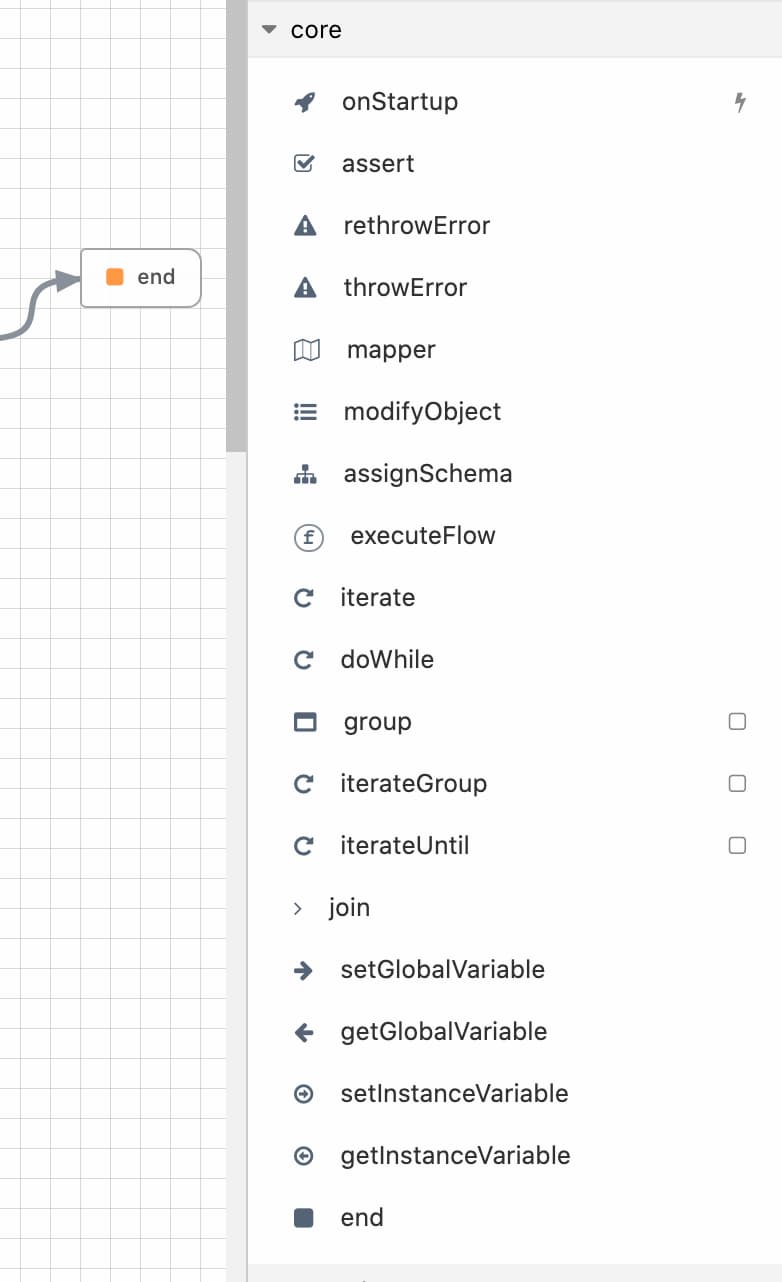Click the end node on canvas

[140, 277]
